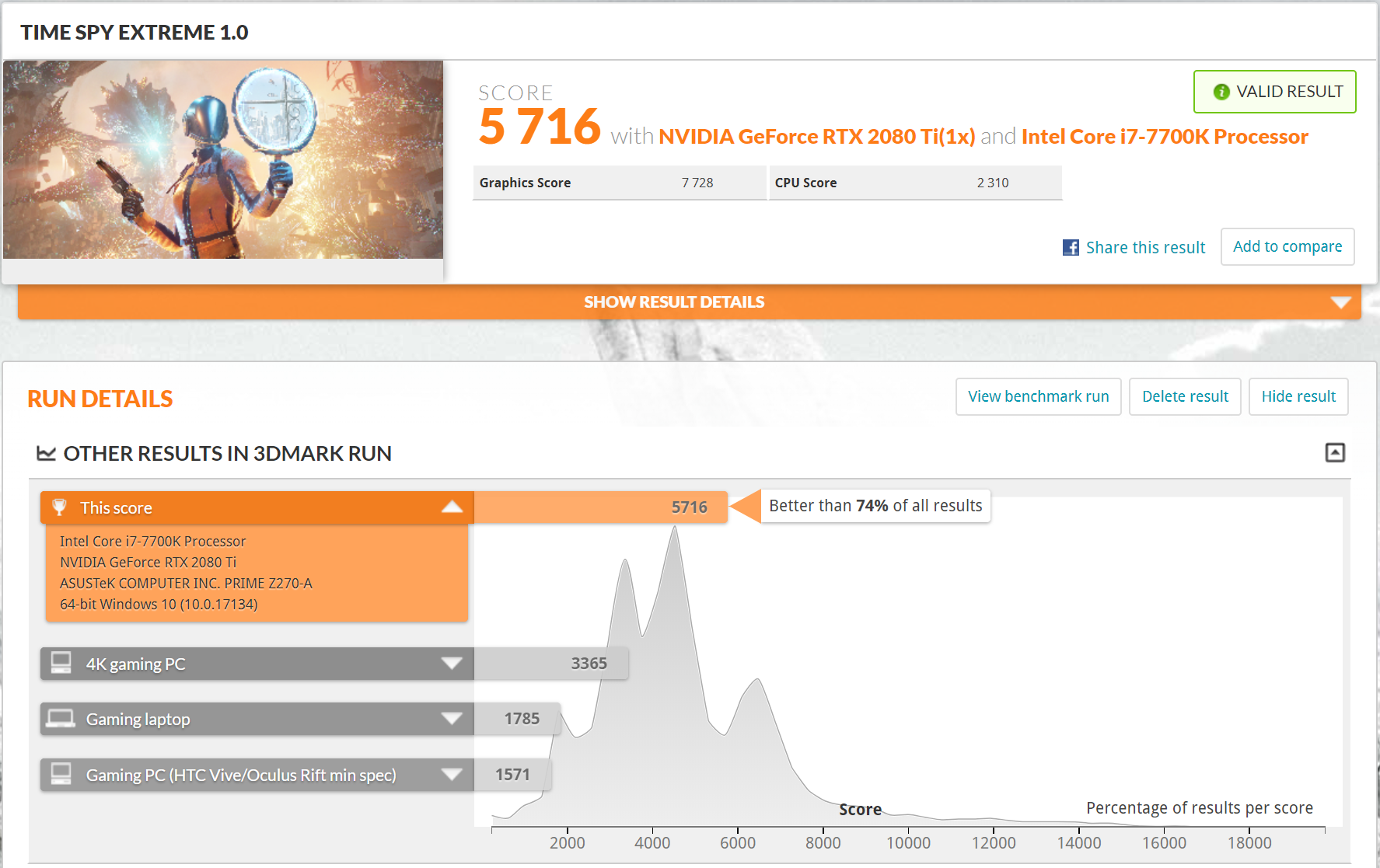Click the laptop icon for Gaming laptop
Image resolution: width=1380 pixels, height=868 pixels.
[61, 719]
